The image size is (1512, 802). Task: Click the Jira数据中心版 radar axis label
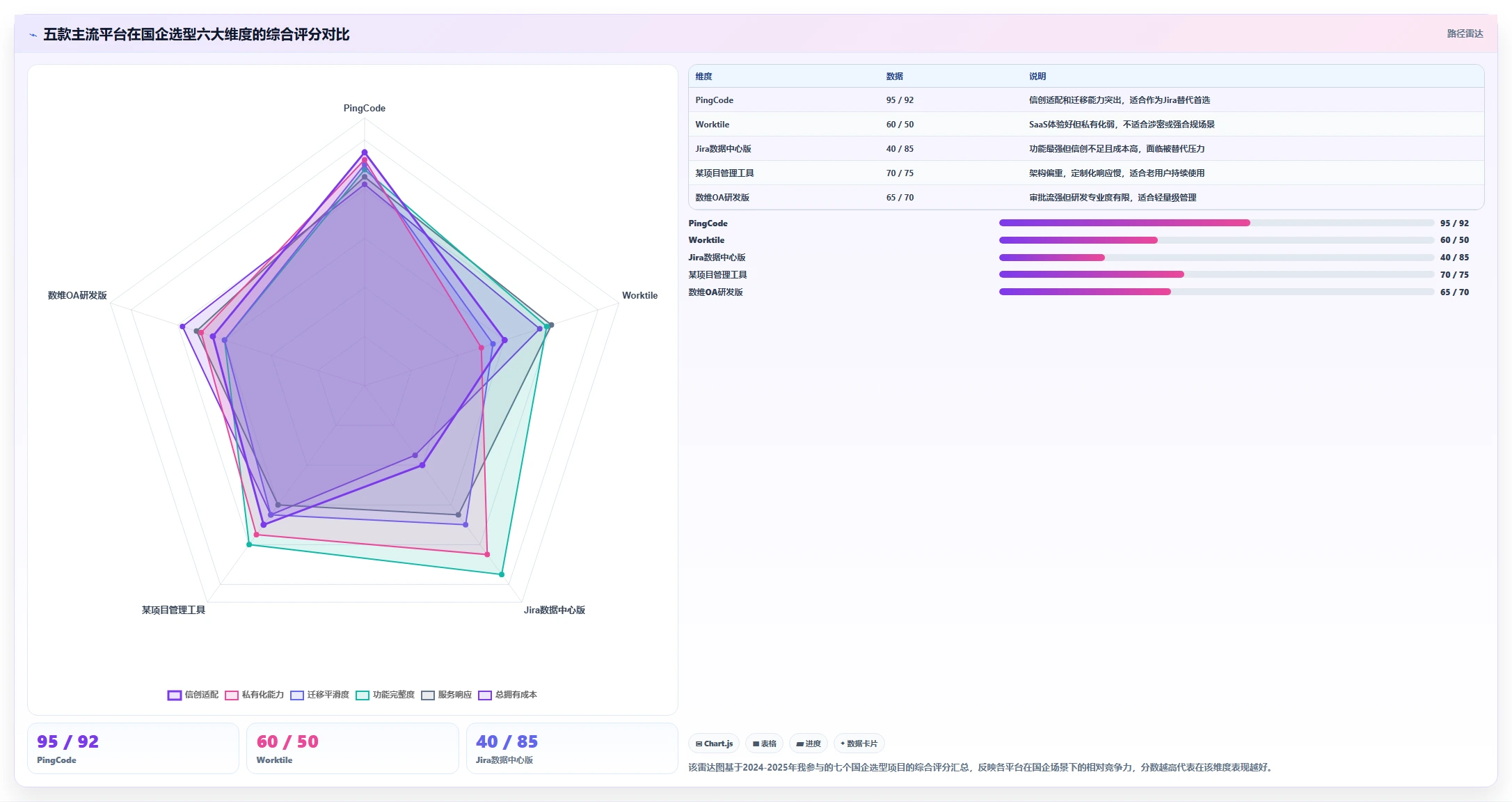pyautogui.click(x=554, y=610)
